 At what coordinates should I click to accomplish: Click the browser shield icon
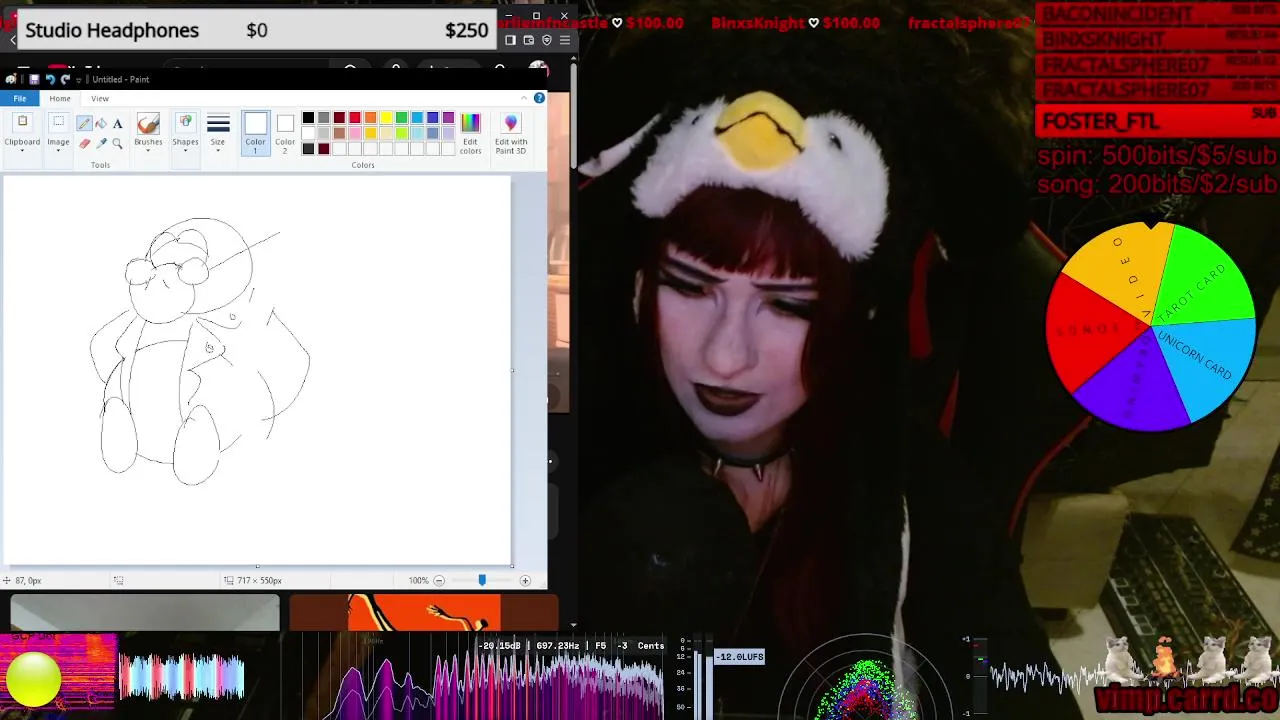tap(546, 40)
